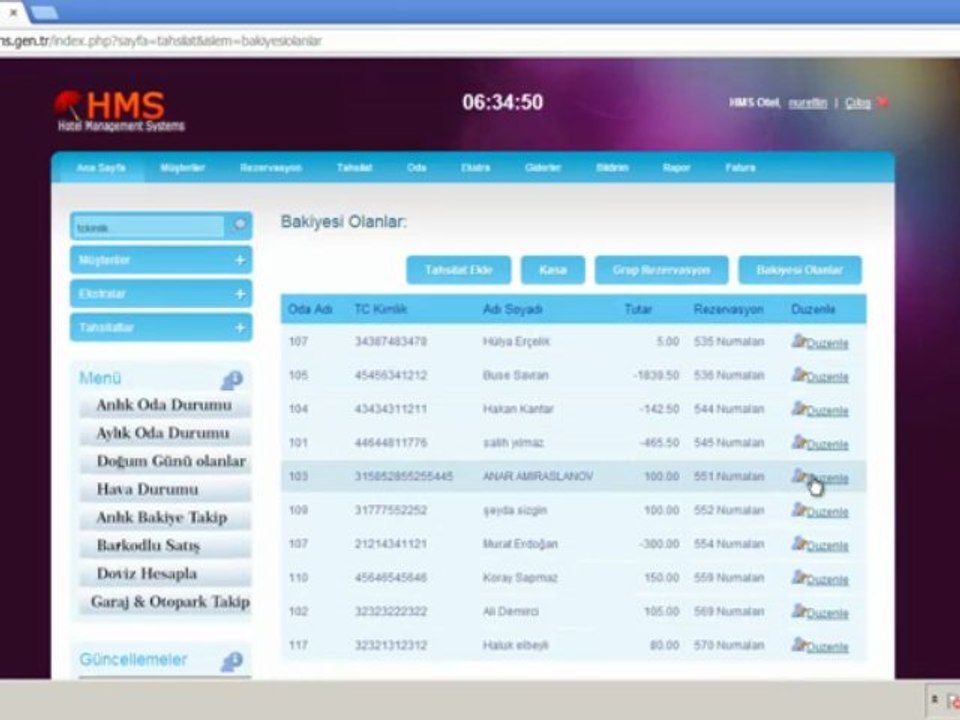Edit Ali Demirci's row via Düzenle
This screenshot has width=960, height=720.
click(820, 612)
